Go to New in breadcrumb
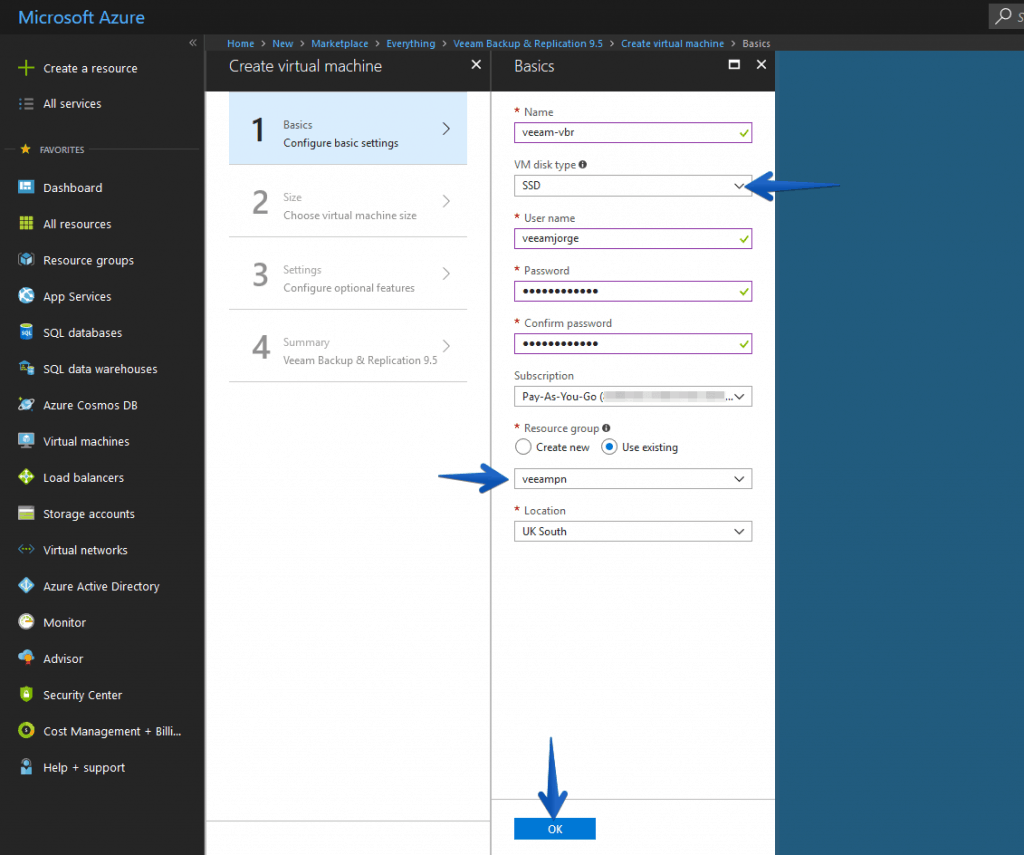The width and height of the screenshot is (1024, 855). (283, 44)
